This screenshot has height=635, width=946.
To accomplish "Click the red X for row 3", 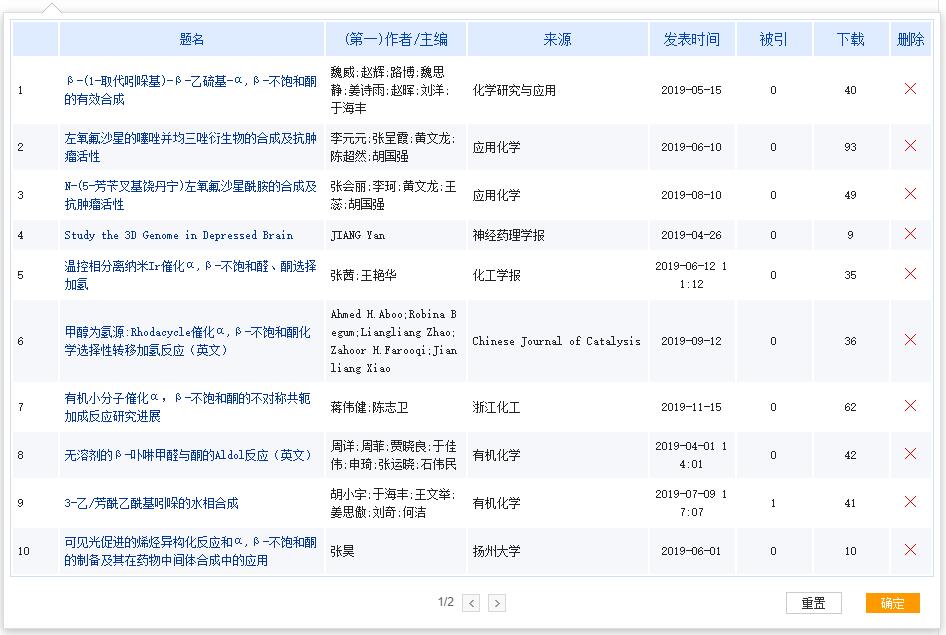I will [x=910, y=194].
